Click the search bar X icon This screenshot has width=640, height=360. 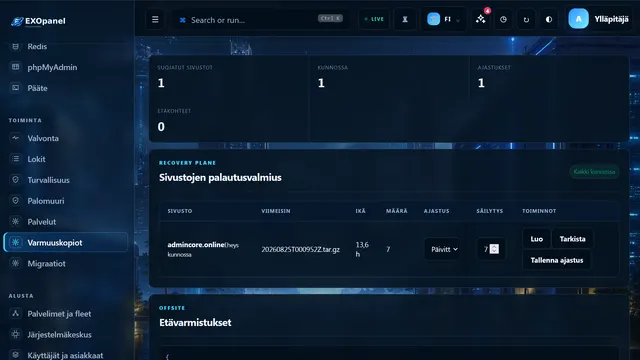(182, 20)
